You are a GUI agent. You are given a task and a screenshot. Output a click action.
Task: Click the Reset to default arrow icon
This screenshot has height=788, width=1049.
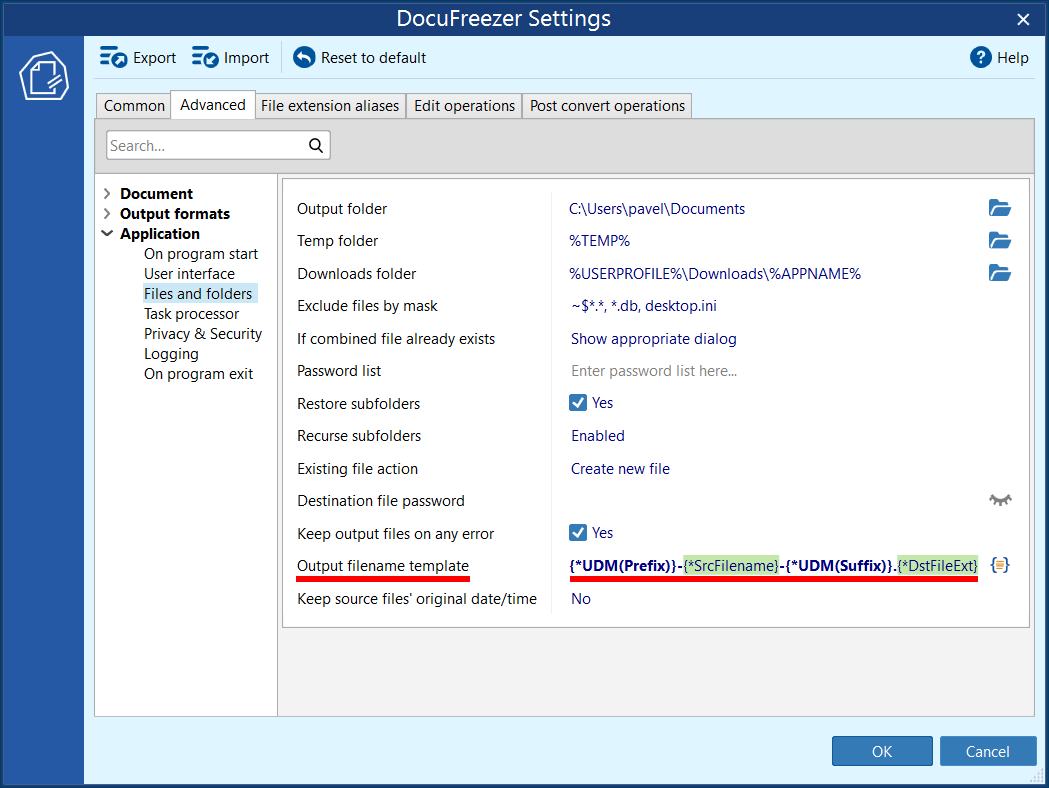click(304, 58)
